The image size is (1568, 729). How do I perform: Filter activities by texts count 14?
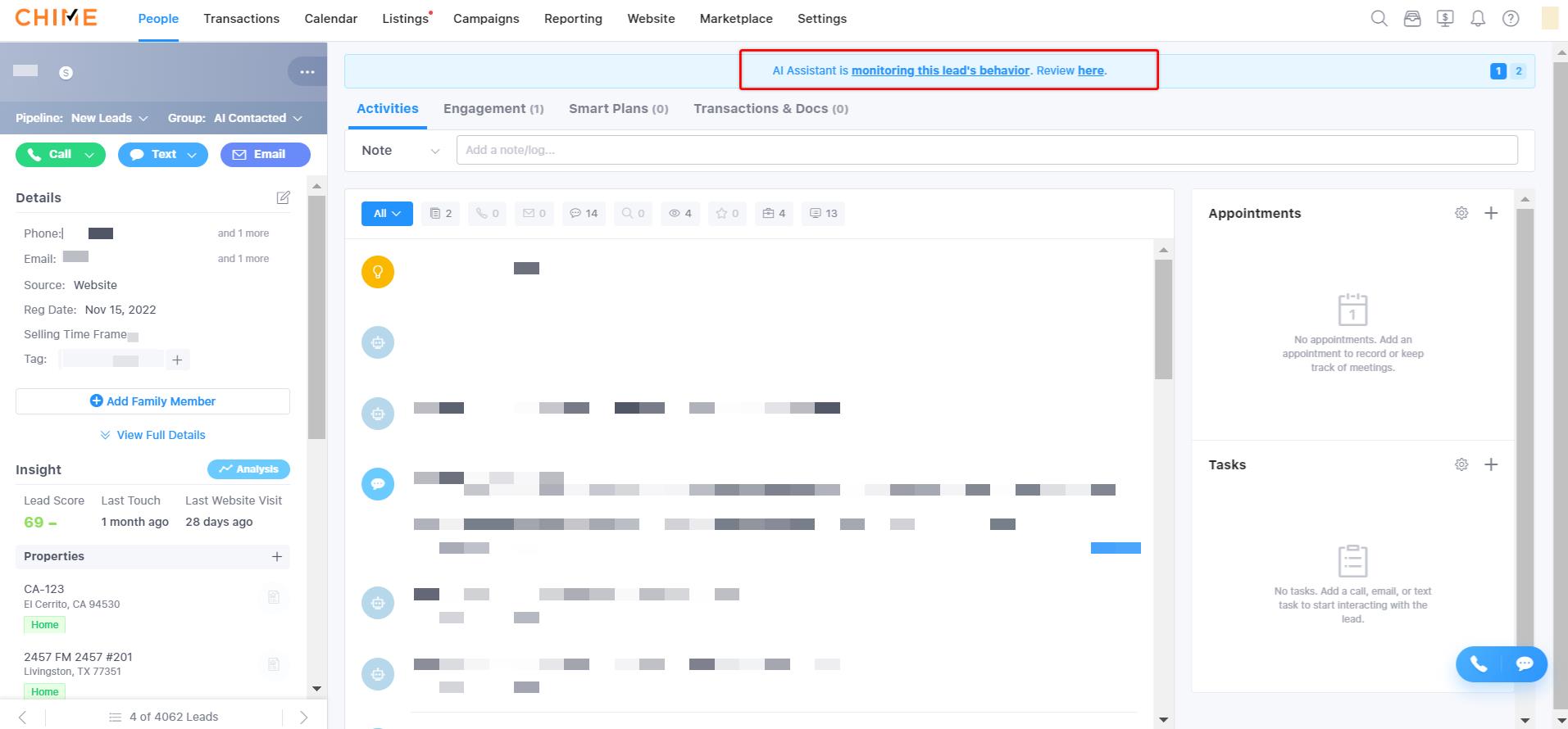click(584, 214)
